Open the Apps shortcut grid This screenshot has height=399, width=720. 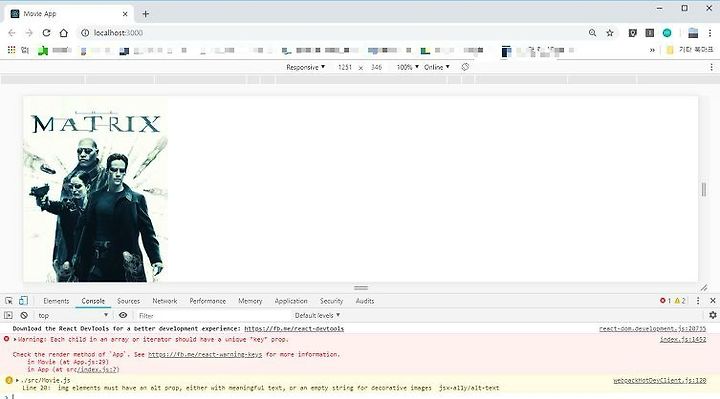11,50
